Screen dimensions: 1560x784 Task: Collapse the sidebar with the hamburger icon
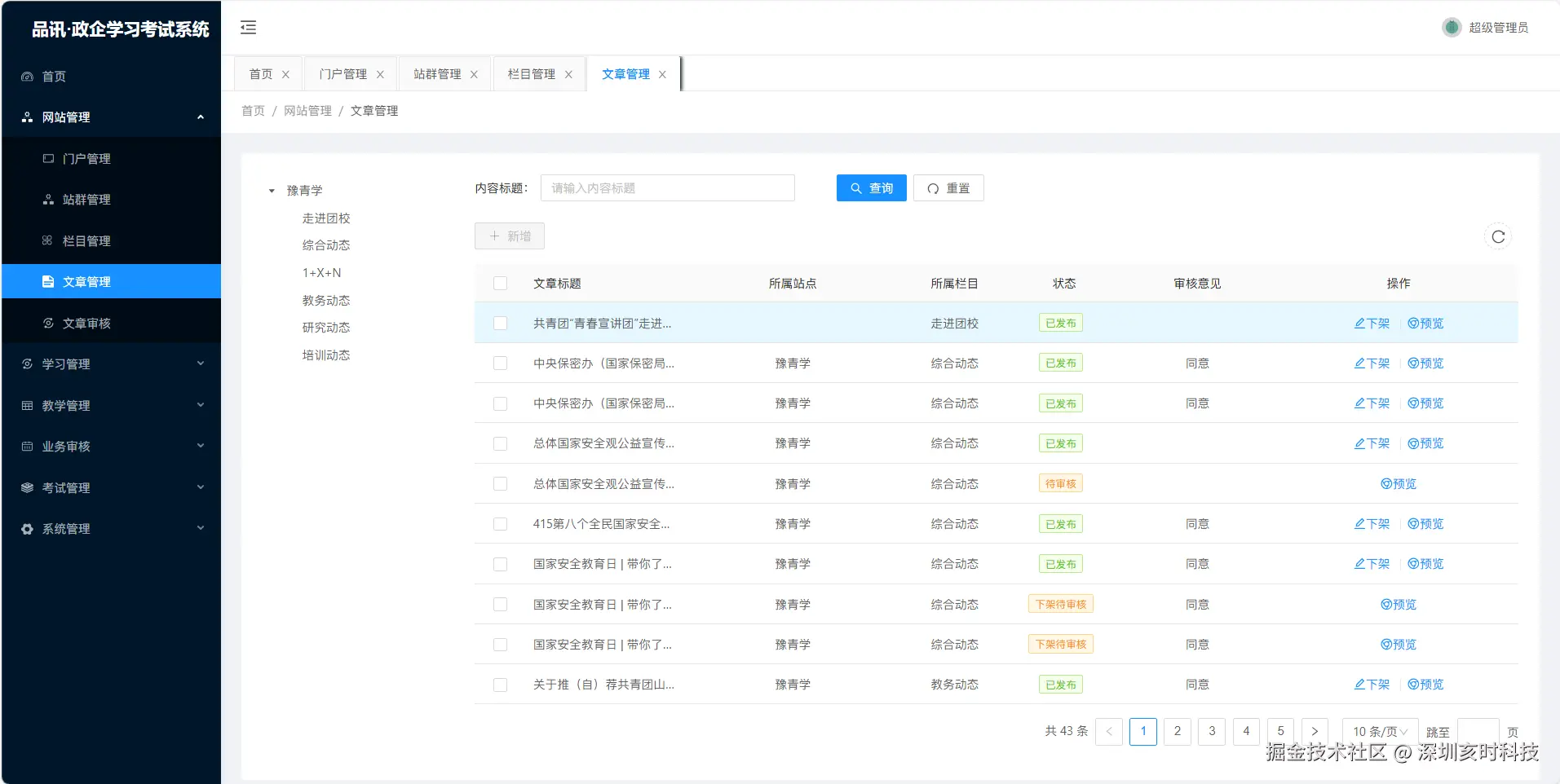point(249,28)
